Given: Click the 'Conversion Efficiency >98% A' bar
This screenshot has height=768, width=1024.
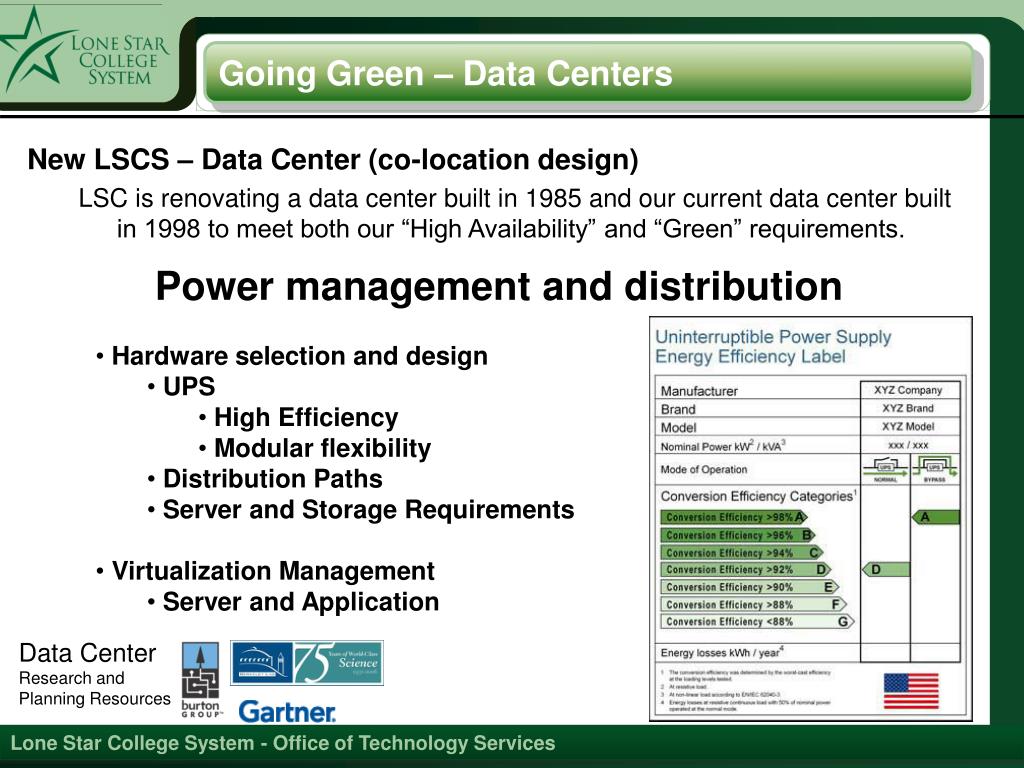Looking at the screenshot, I should (x=734, y=517).
